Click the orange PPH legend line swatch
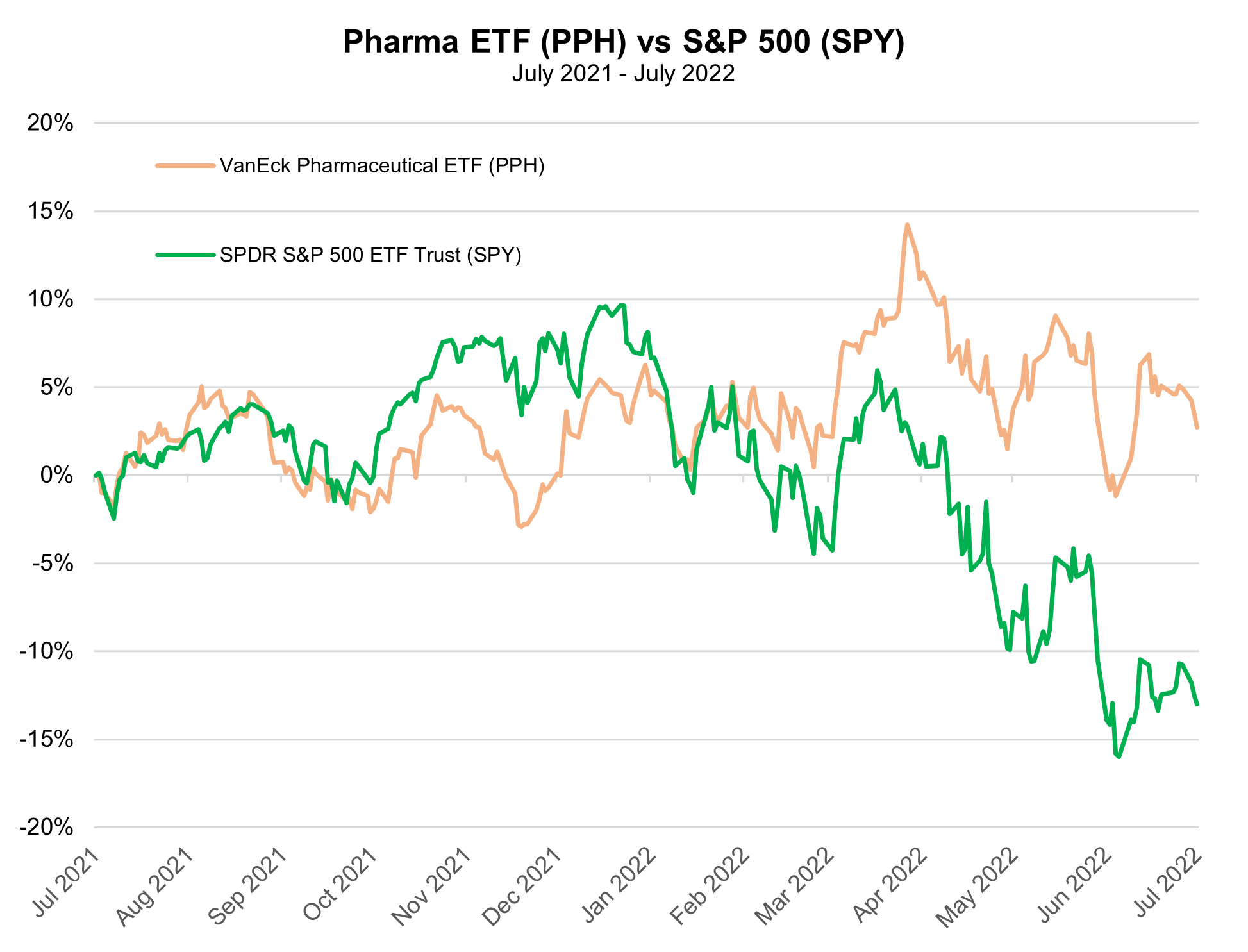Image resolution: width=1248 pixels, height=952 pixels. 185,165
